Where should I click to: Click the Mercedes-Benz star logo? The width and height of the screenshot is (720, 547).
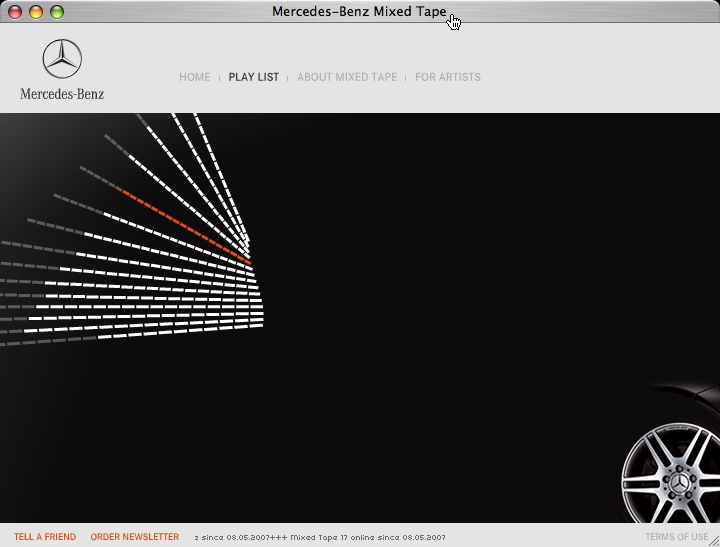[62, 59]
